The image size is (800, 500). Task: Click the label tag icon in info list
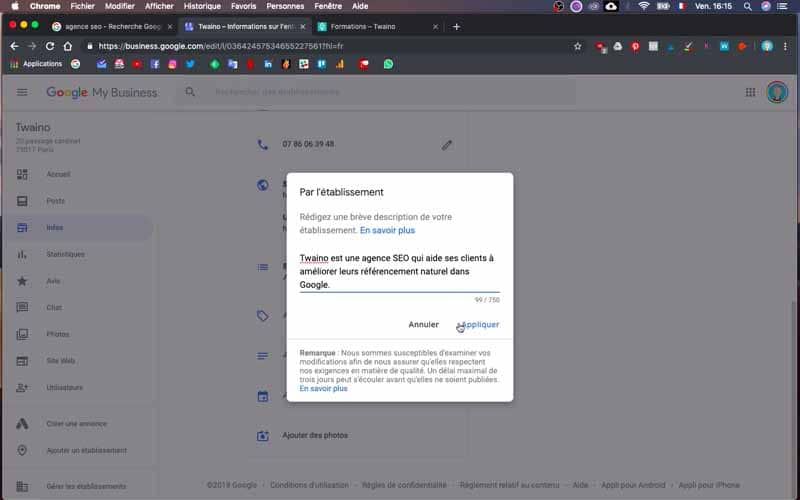point(262,316)
